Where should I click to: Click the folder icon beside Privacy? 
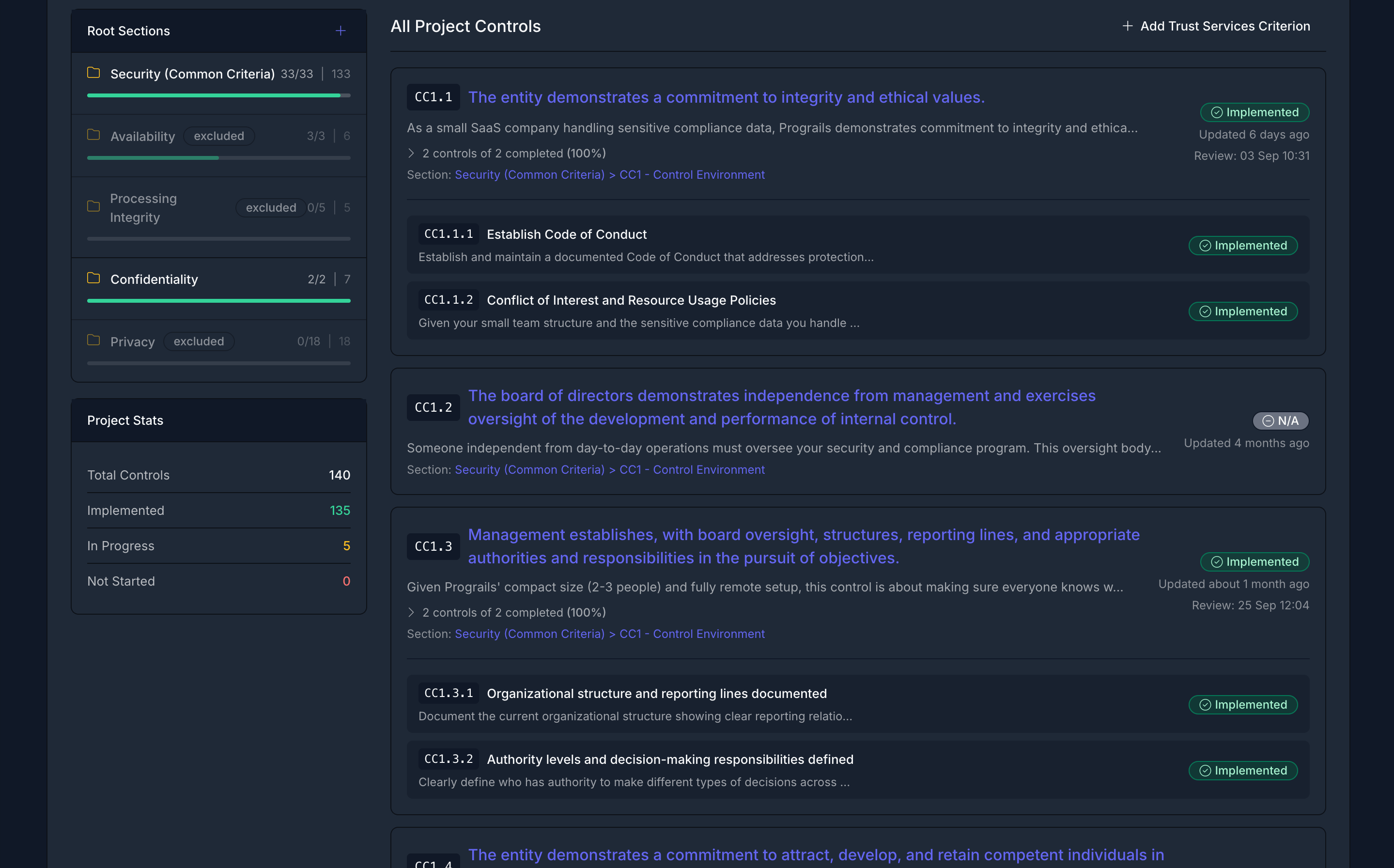(93, 341)
